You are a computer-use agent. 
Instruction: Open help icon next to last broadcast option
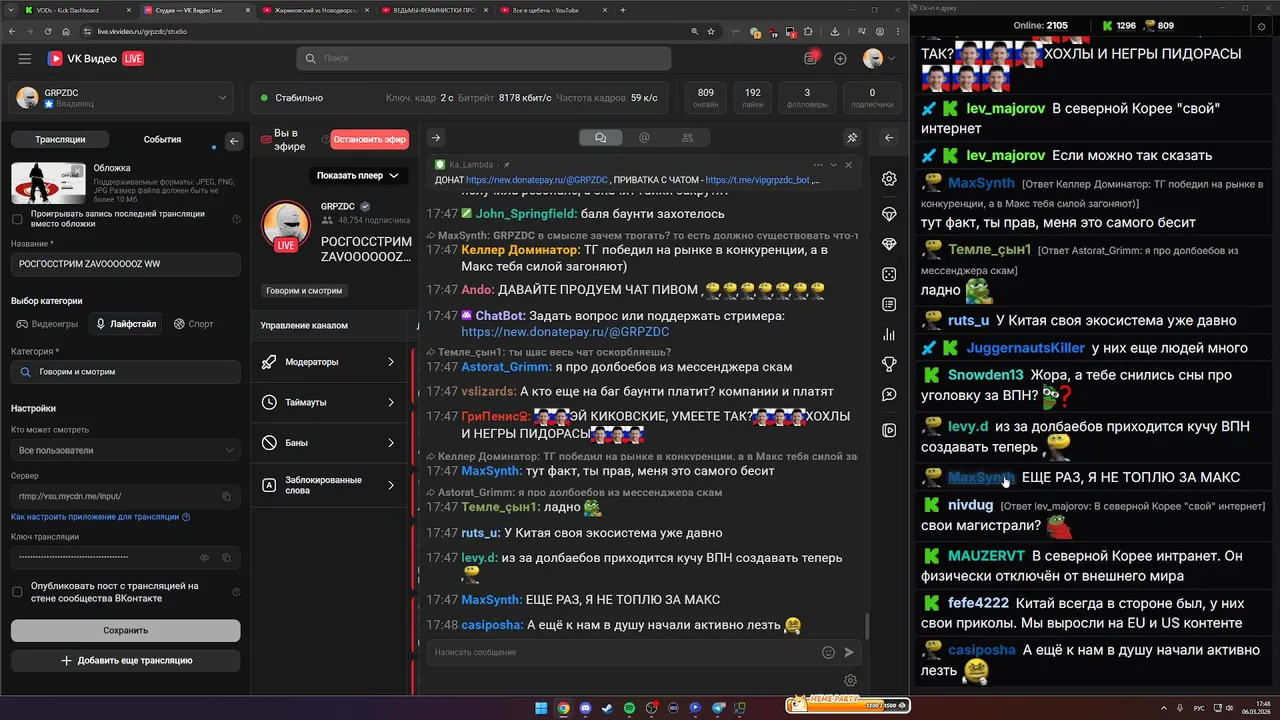(x=236, y=219)
